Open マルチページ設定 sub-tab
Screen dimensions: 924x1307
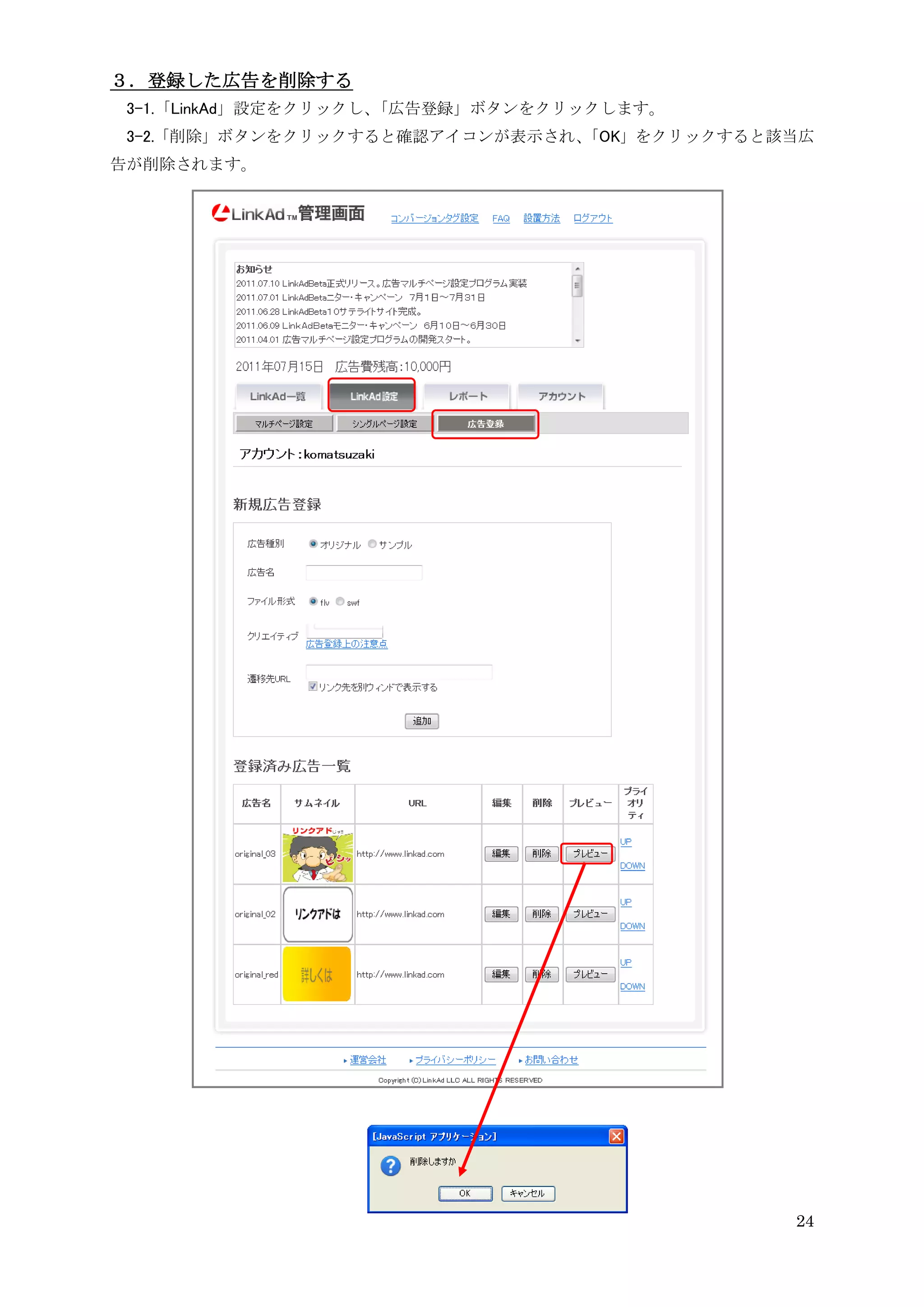tap(283, 424)
